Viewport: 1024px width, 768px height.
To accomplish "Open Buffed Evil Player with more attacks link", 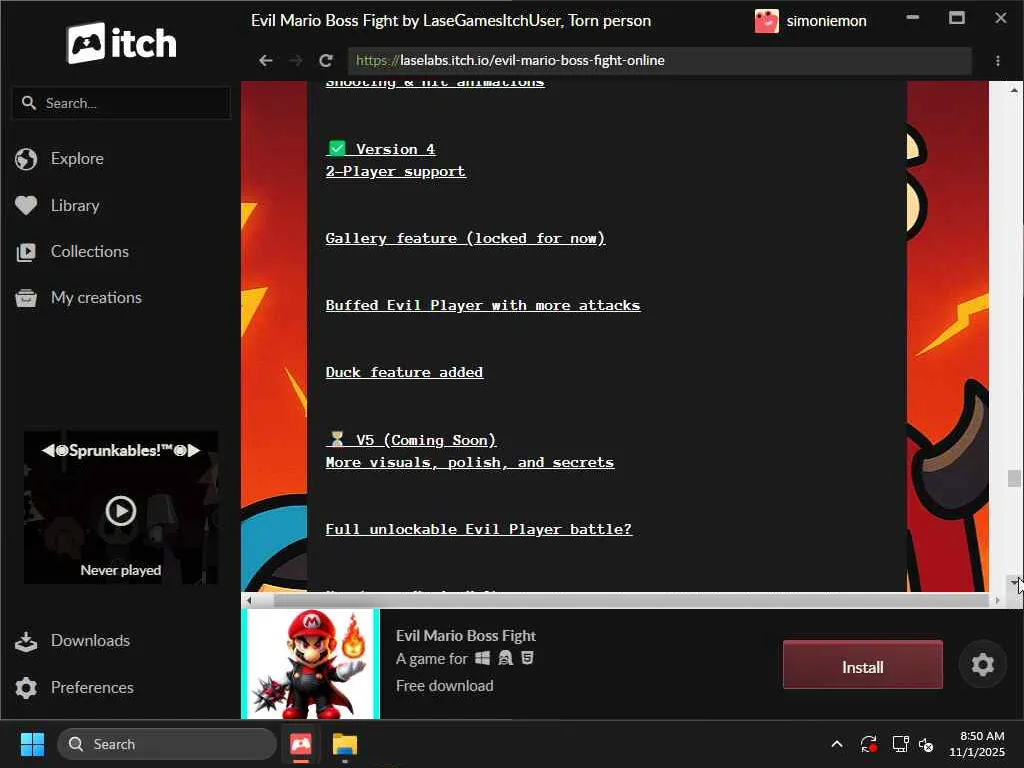I will pos(483,305).
